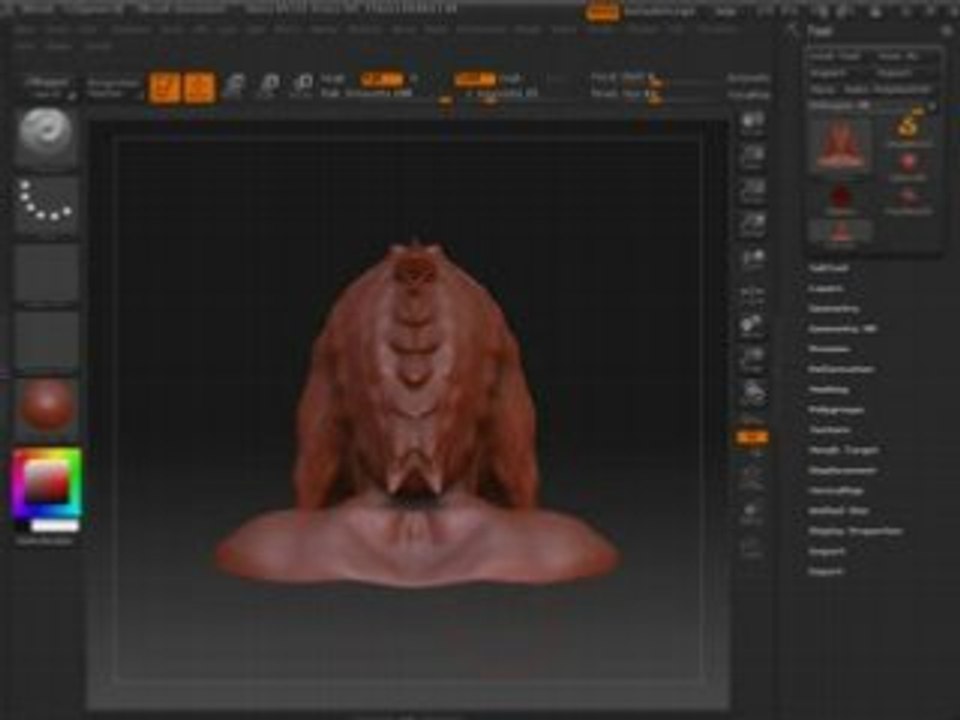Viewport: 960px width, 720px height.
Task: Click the AAHalf icon in right shelf
Action: [752, 225]
